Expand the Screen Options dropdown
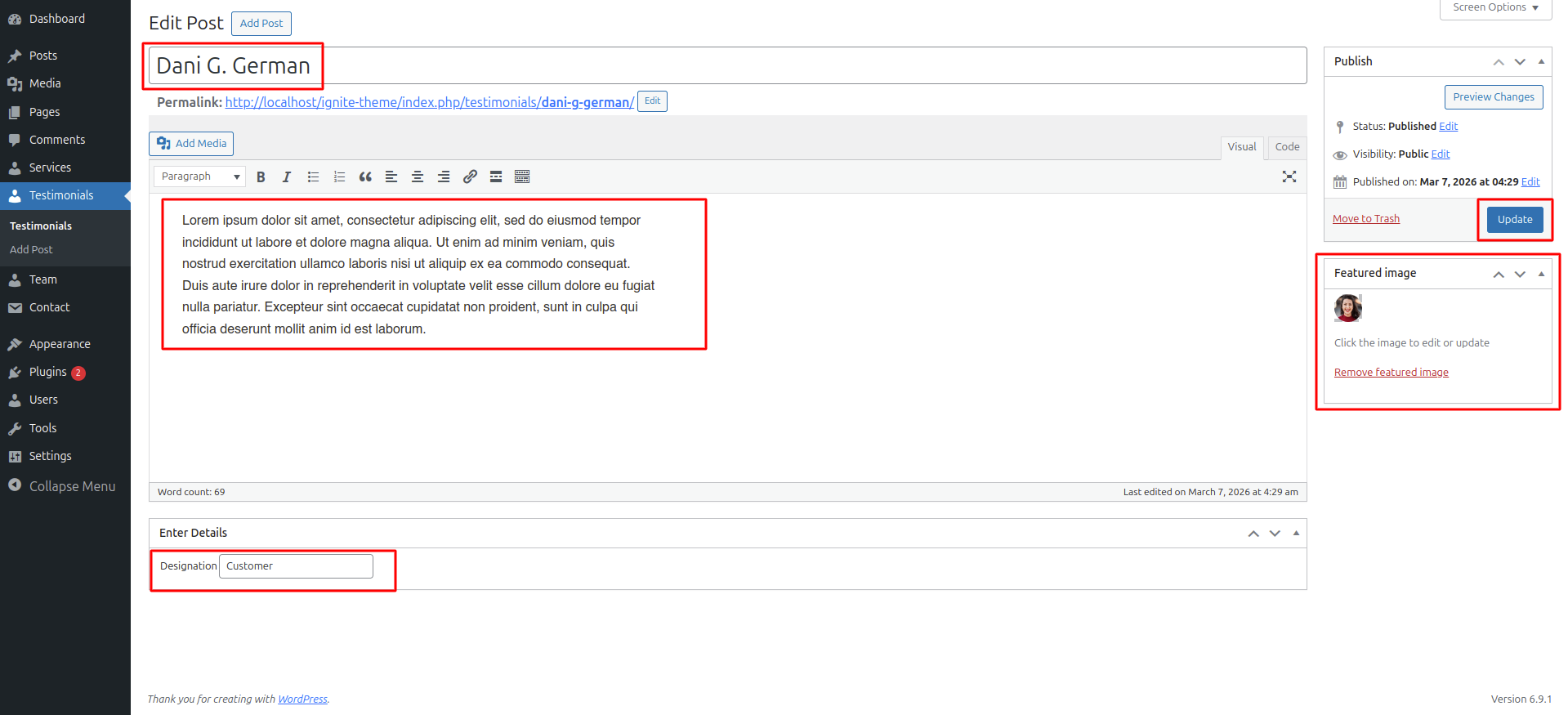The image size is (1568, 715). pos(1495,8)
